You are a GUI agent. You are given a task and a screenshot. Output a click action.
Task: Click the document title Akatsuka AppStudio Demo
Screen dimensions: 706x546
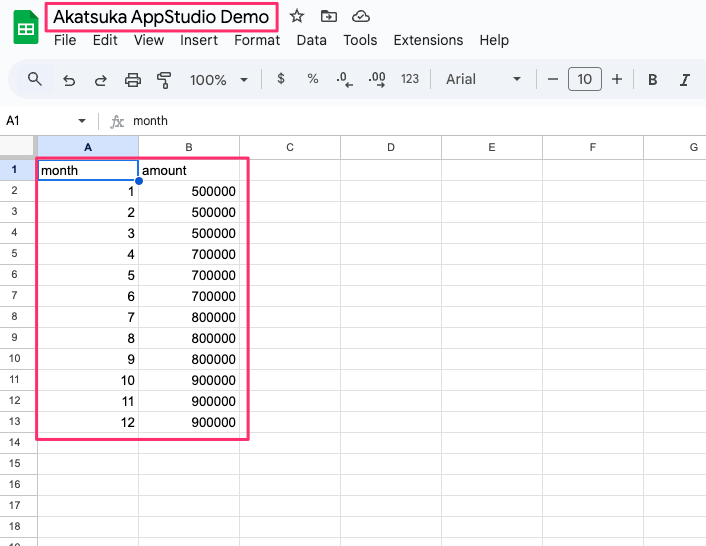click(161, 17)
